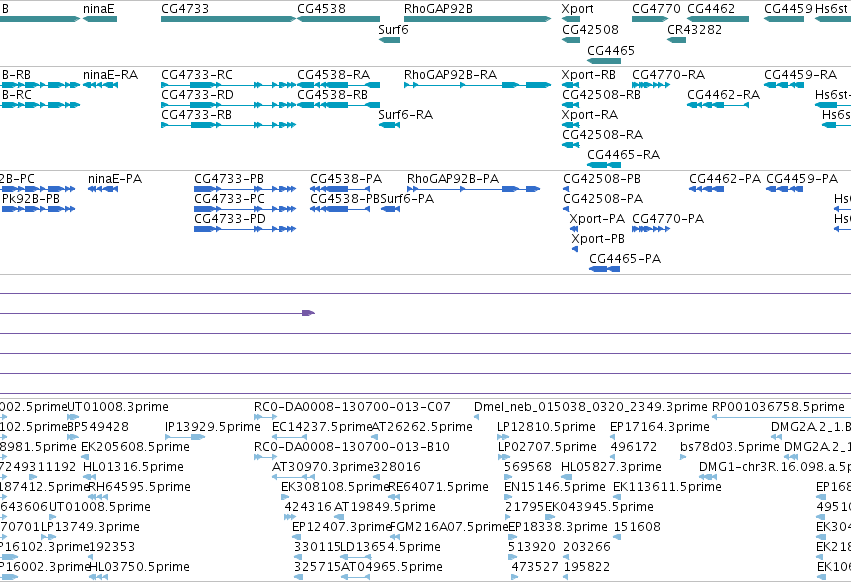This screenshot has width=851, height=582.
Task: Click the Surf6 gene feature
Action: point(389,40)
